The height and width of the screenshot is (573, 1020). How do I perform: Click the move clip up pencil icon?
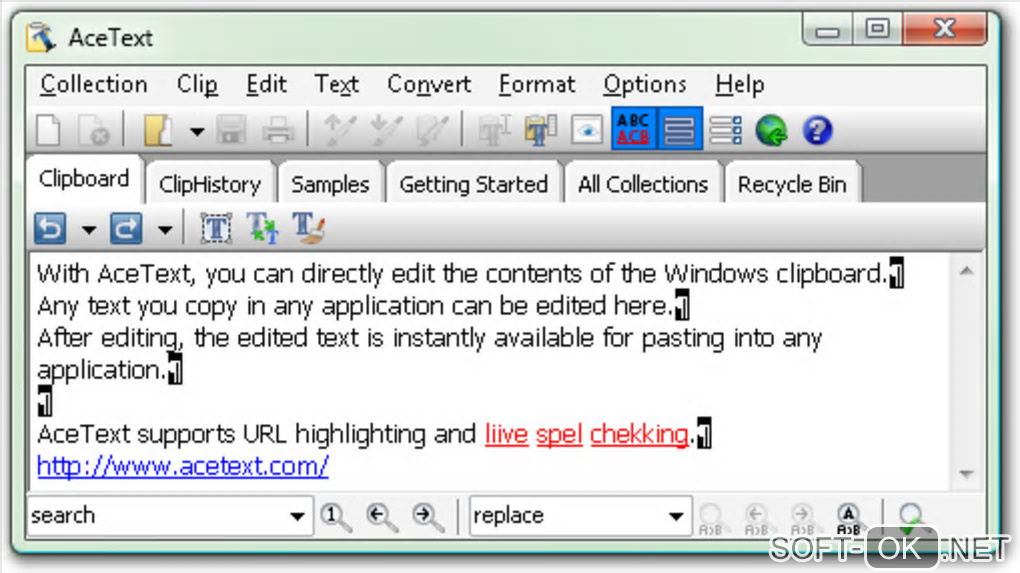pyautogui.click(x=340, y=130)
